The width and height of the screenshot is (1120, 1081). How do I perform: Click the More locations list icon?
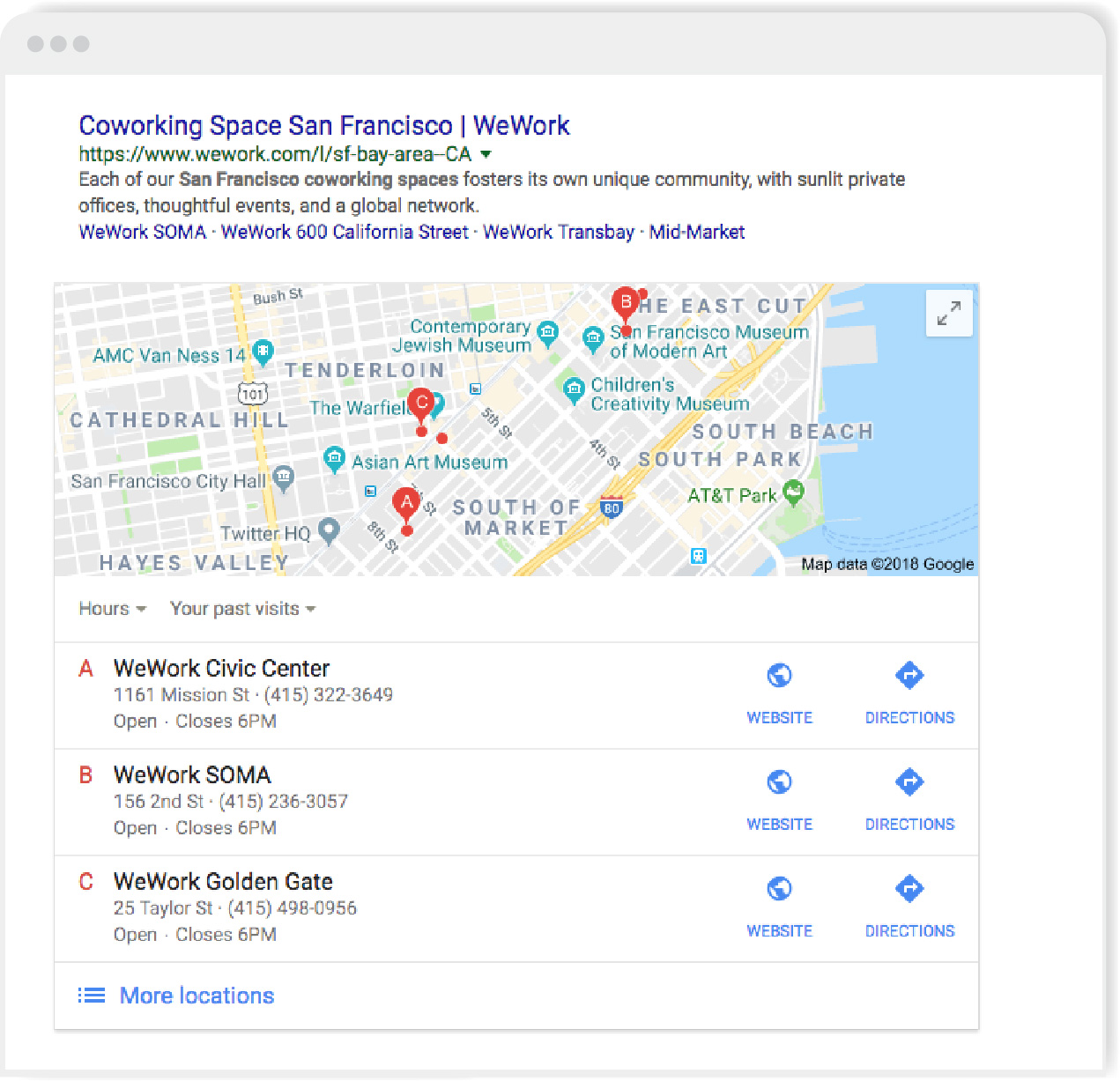tap(91, 996)
